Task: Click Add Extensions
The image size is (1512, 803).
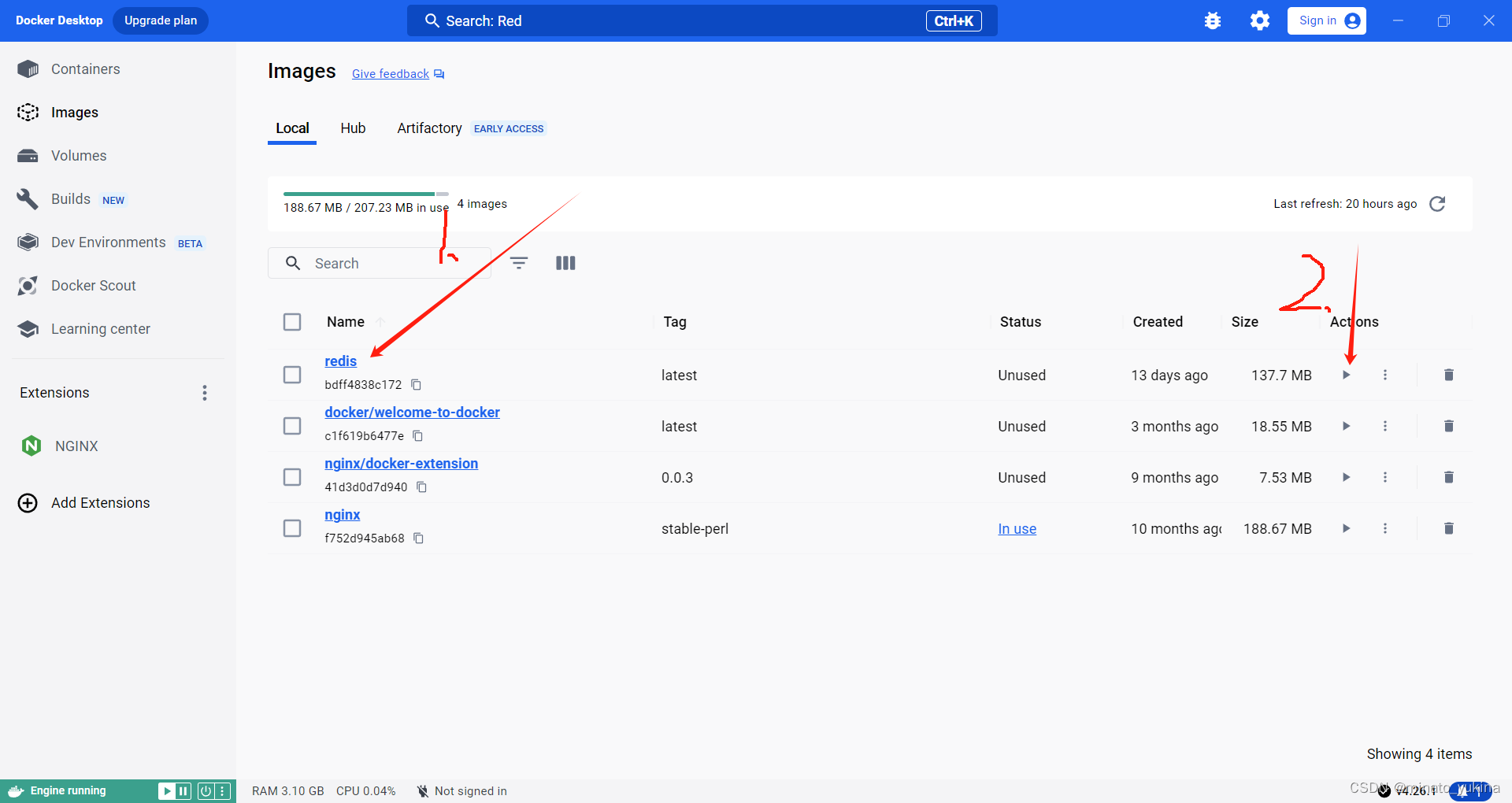Action: [x=83, y=503]
